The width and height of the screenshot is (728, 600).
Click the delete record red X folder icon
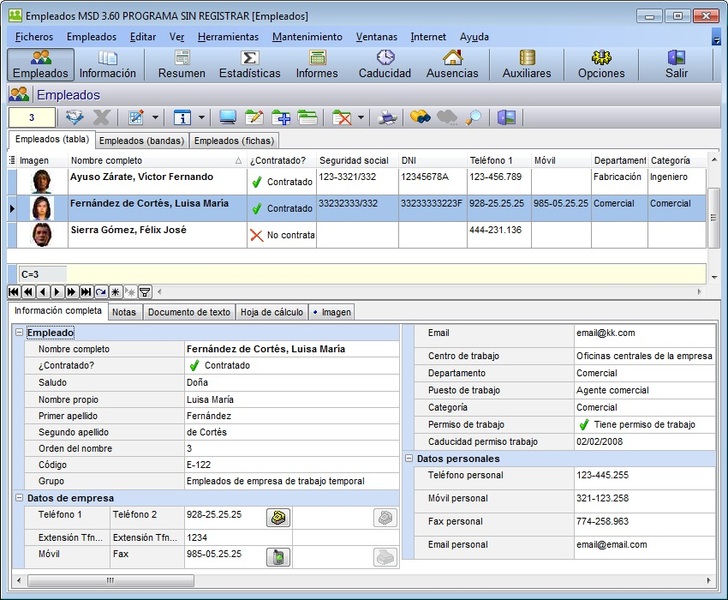342,117
